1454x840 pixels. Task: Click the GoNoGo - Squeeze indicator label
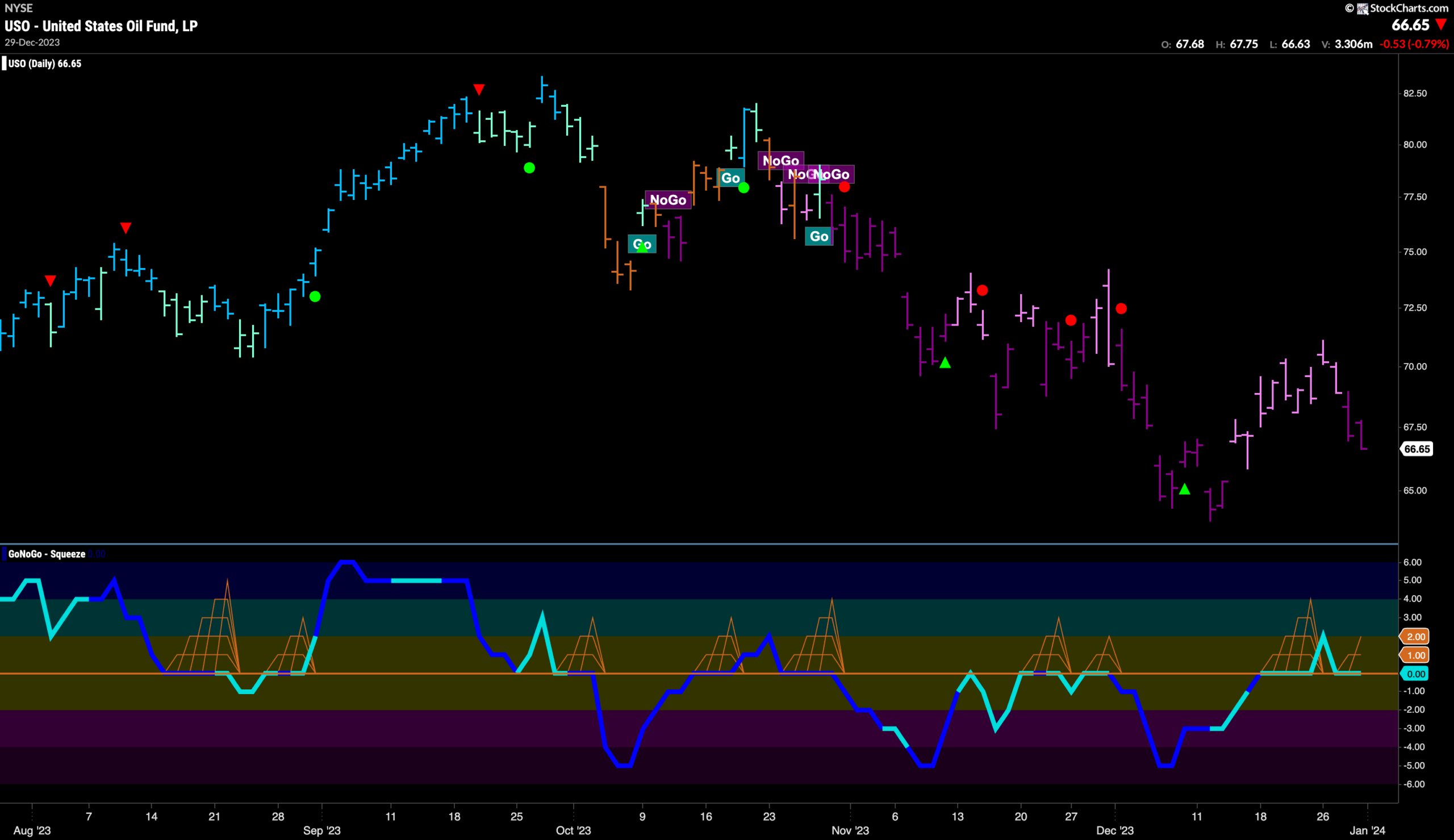click(47, 554)
